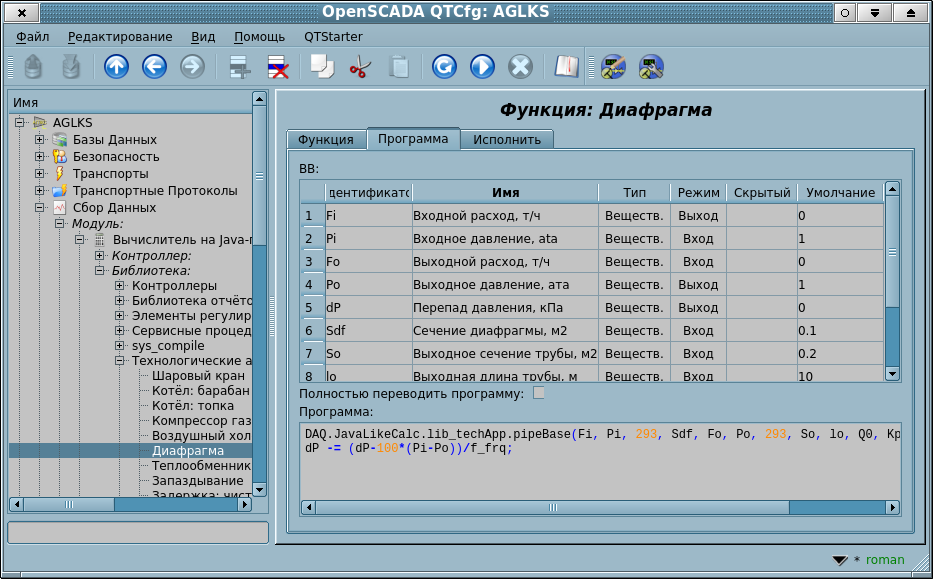This screenshot has height=579, width=933.
Task: Click the scissors cut icon
Action: click(360, 67)
